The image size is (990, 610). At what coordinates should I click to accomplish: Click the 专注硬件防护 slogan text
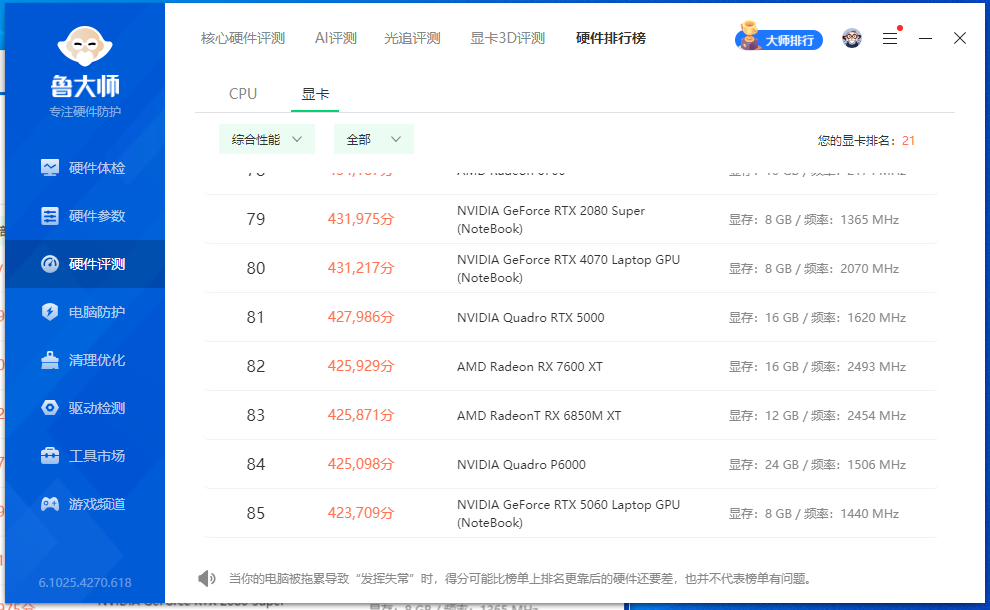85,112
